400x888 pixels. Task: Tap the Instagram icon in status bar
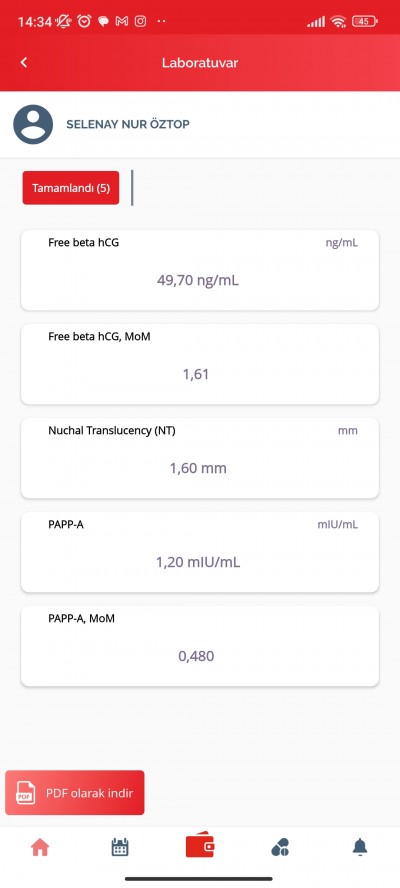[141, 22]
